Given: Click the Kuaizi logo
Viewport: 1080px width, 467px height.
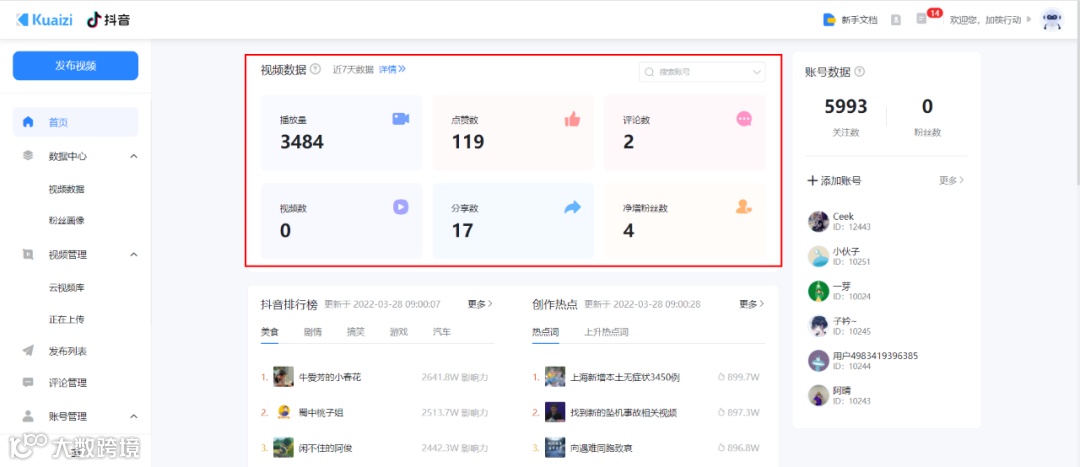Looking at the screenshot, I should coord(46,19).
